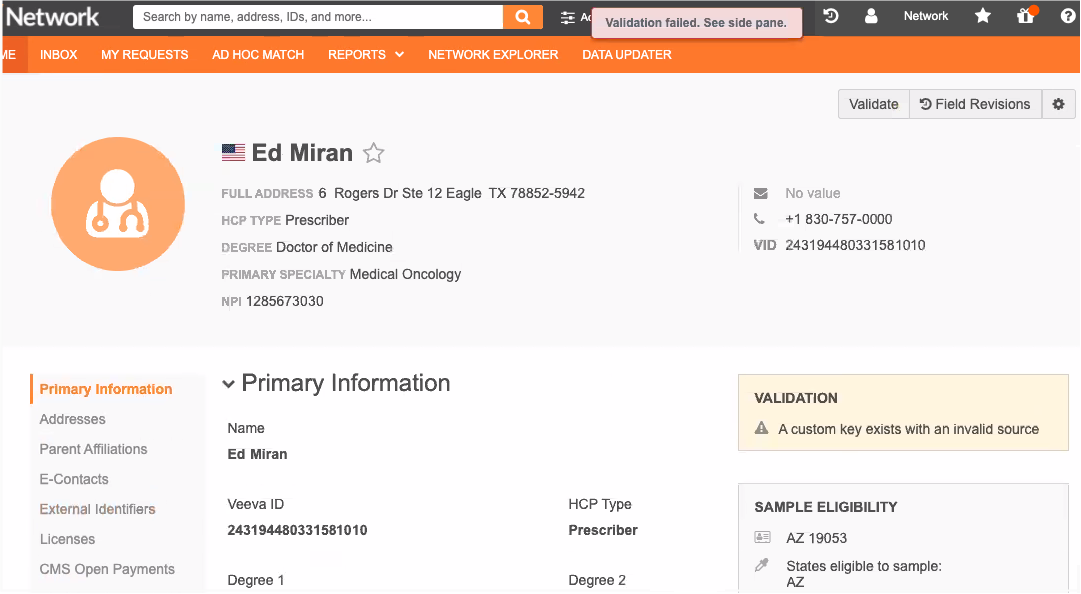Screen dimensions: 1081x594
Task: Click into the main search field
Action: [x=318, y=17]
